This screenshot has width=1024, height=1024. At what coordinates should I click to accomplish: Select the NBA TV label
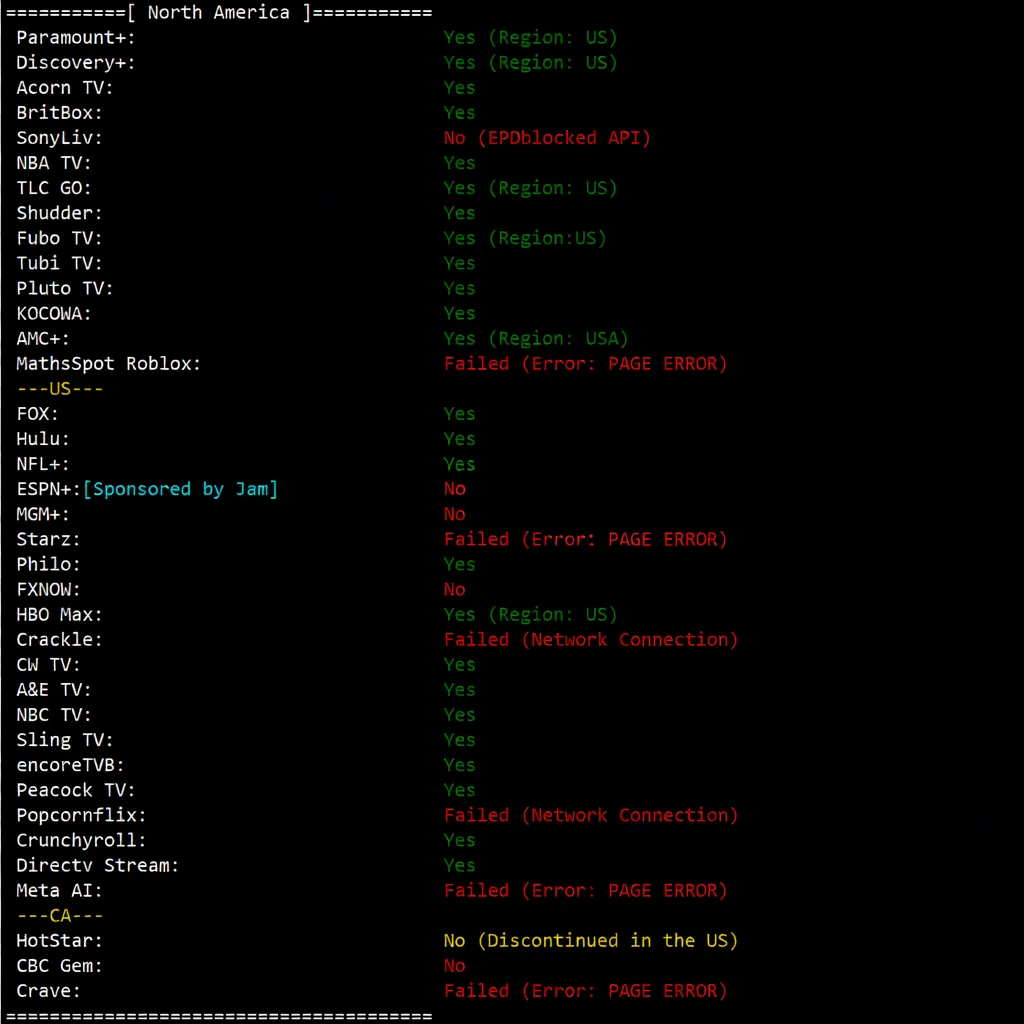click(x=54, y=163)
